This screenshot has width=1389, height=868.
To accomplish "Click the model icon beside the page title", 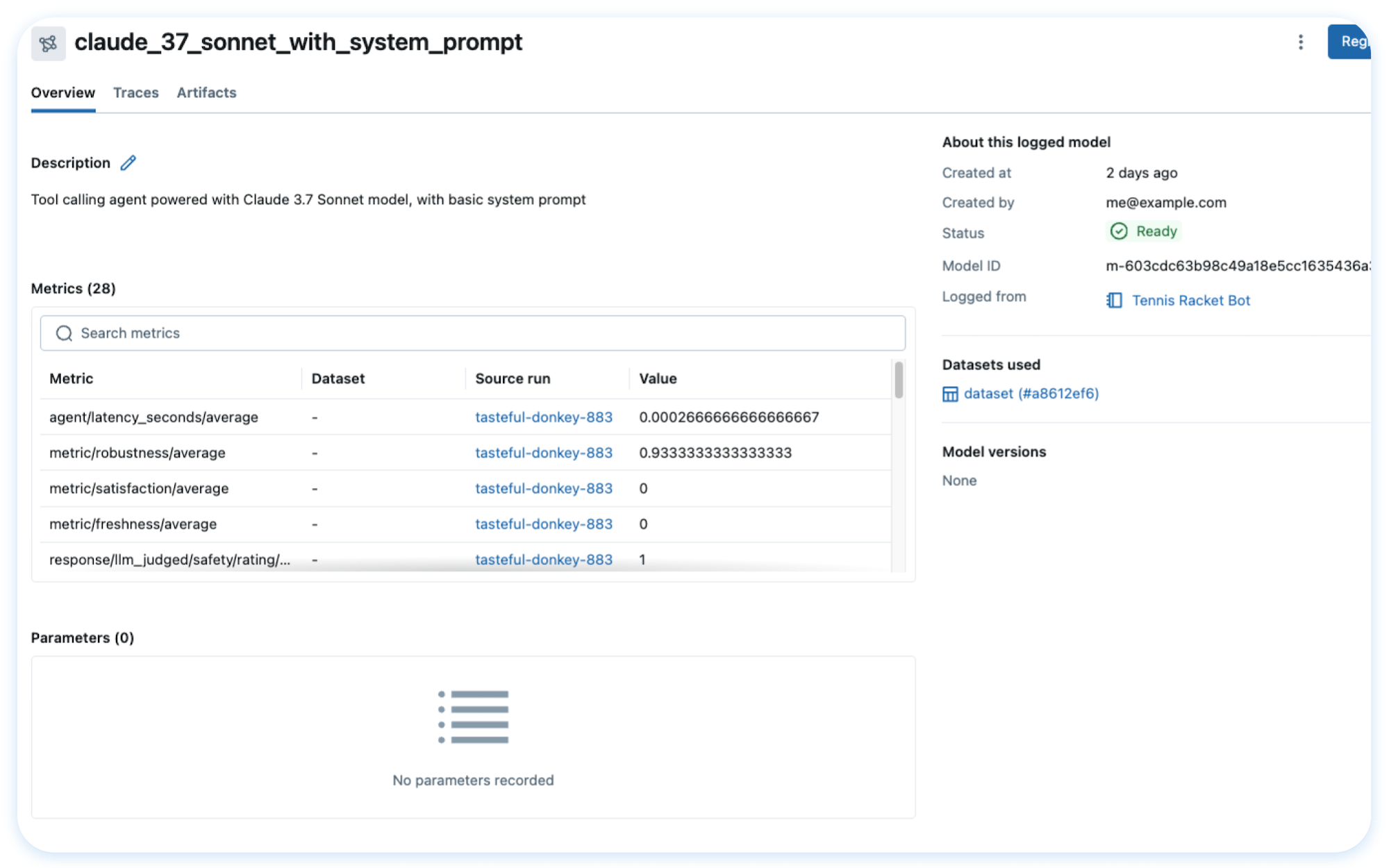I will pos(48,43).
